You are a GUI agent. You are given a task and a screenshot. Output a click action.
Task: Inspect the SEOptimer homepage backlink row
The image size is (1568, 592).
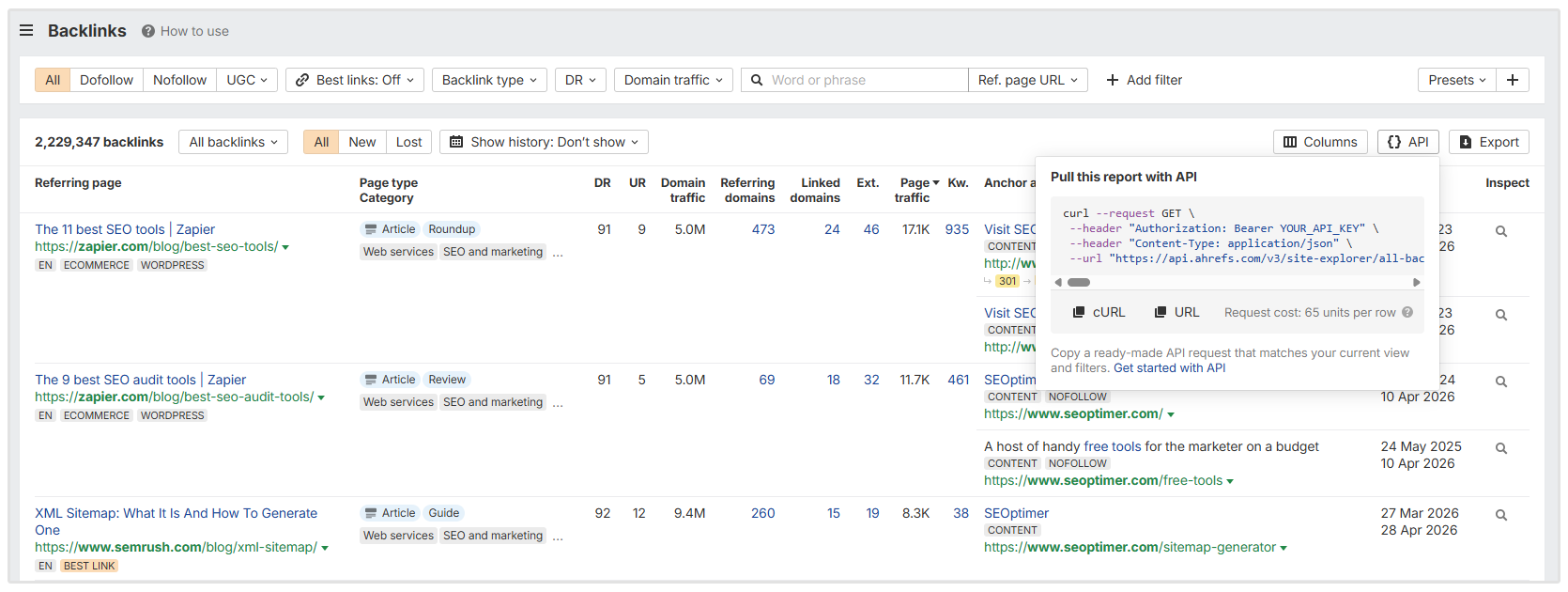(x=1501, y=382)
